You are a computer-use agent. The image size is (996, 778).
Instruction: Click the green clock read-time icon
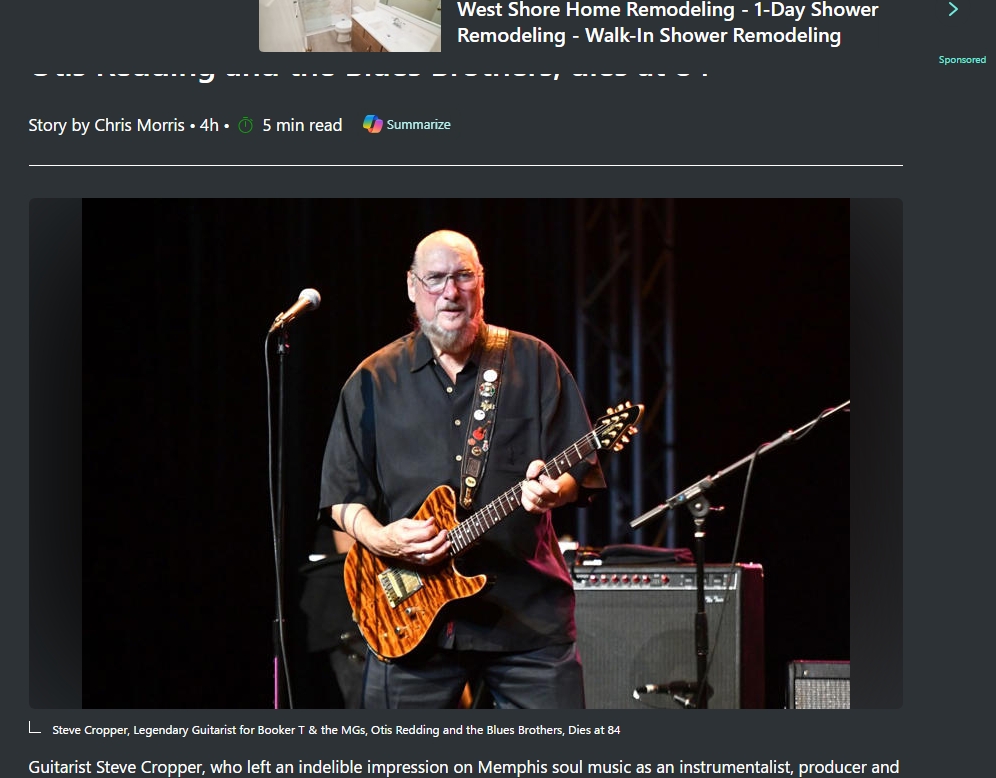point(245,125)
